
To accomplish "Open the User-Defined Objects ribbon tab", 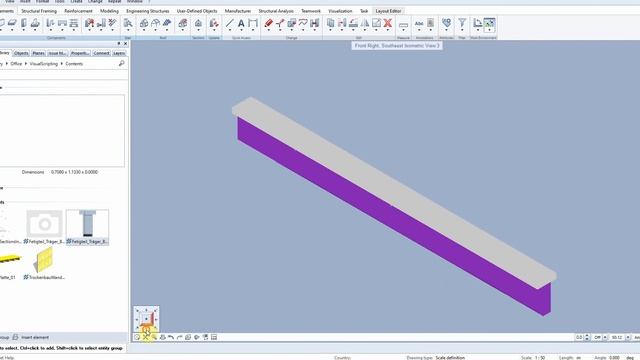I will coord(197,11).
